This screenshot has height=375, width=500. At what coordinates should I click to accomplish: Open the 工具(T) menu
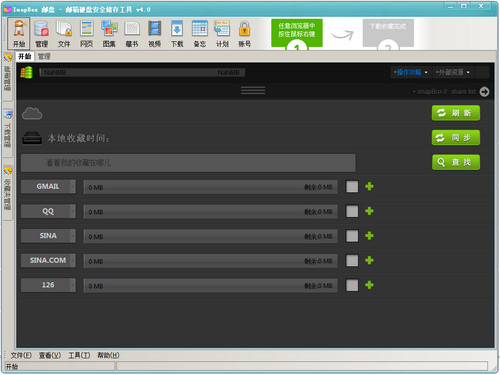[x=79, y=355]
